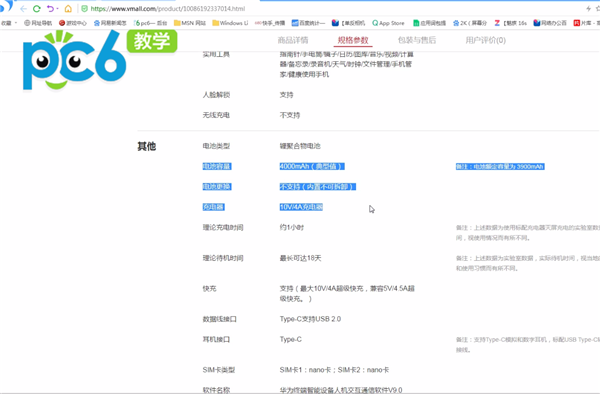Go back with the browser back arrow
Viewport: 600px width, 394px height.
click(x=23, y=8)
